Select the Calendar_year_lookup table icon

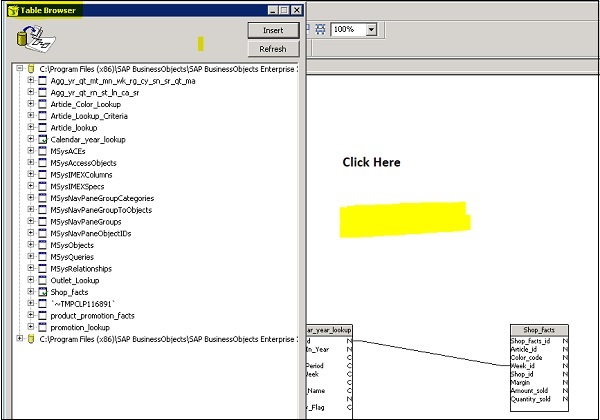43,140
